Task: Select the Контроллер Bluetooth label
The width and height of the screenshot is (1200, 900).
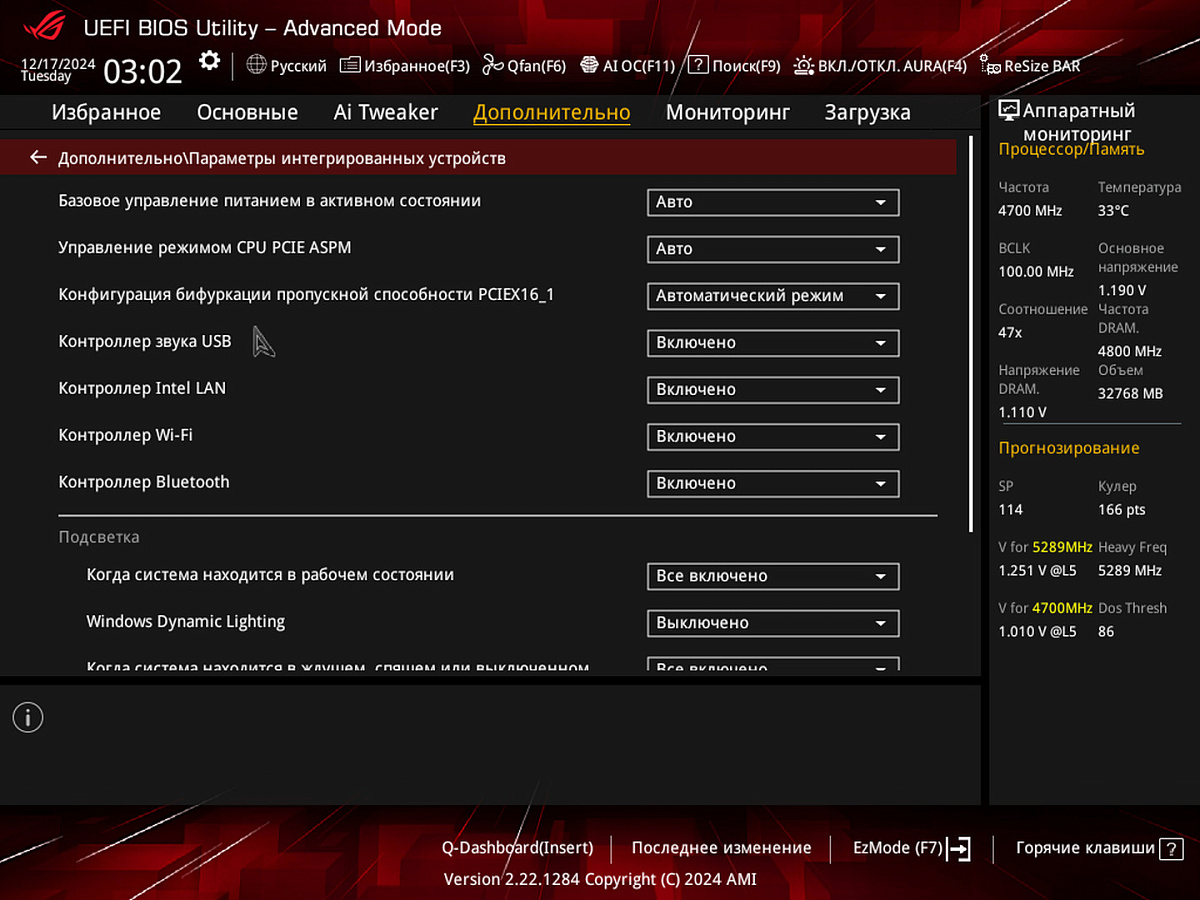Action: 144,482
